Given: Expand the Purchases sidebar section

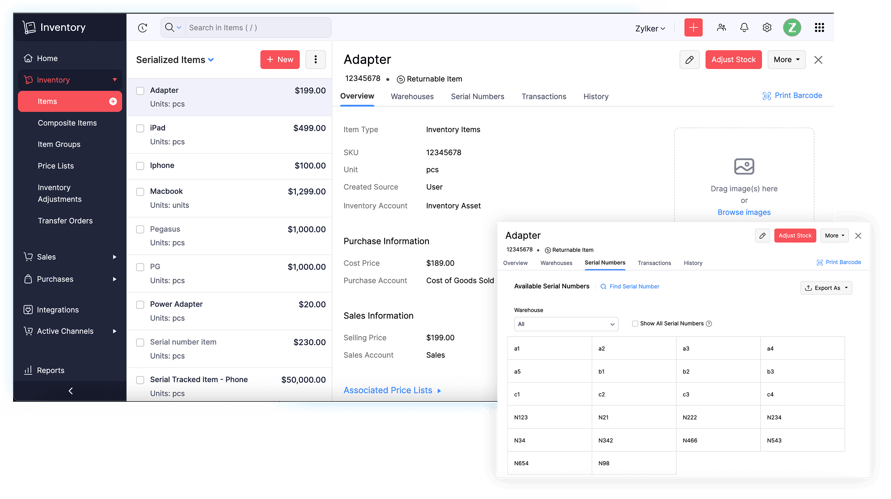Looking at the screenshot, I should 114,279.
